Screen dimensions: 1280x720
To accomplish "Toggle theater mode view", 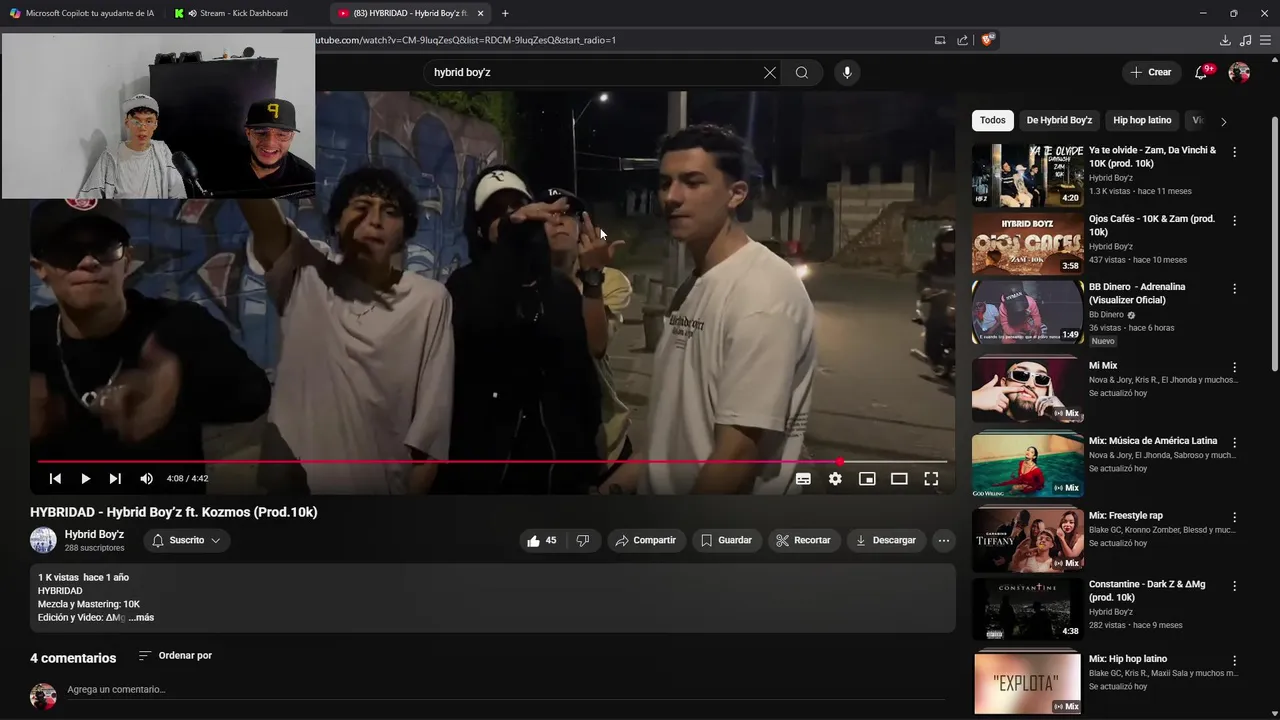I will click(899, 479).
